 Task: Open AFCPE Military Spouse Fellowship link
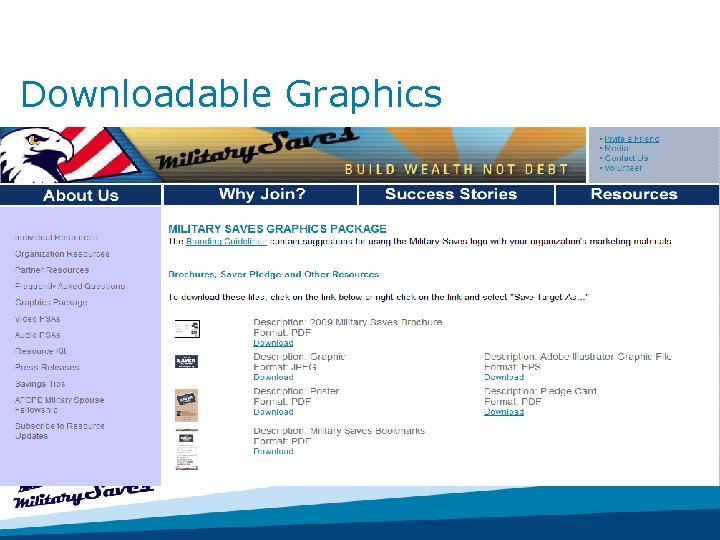pos(59,405)
